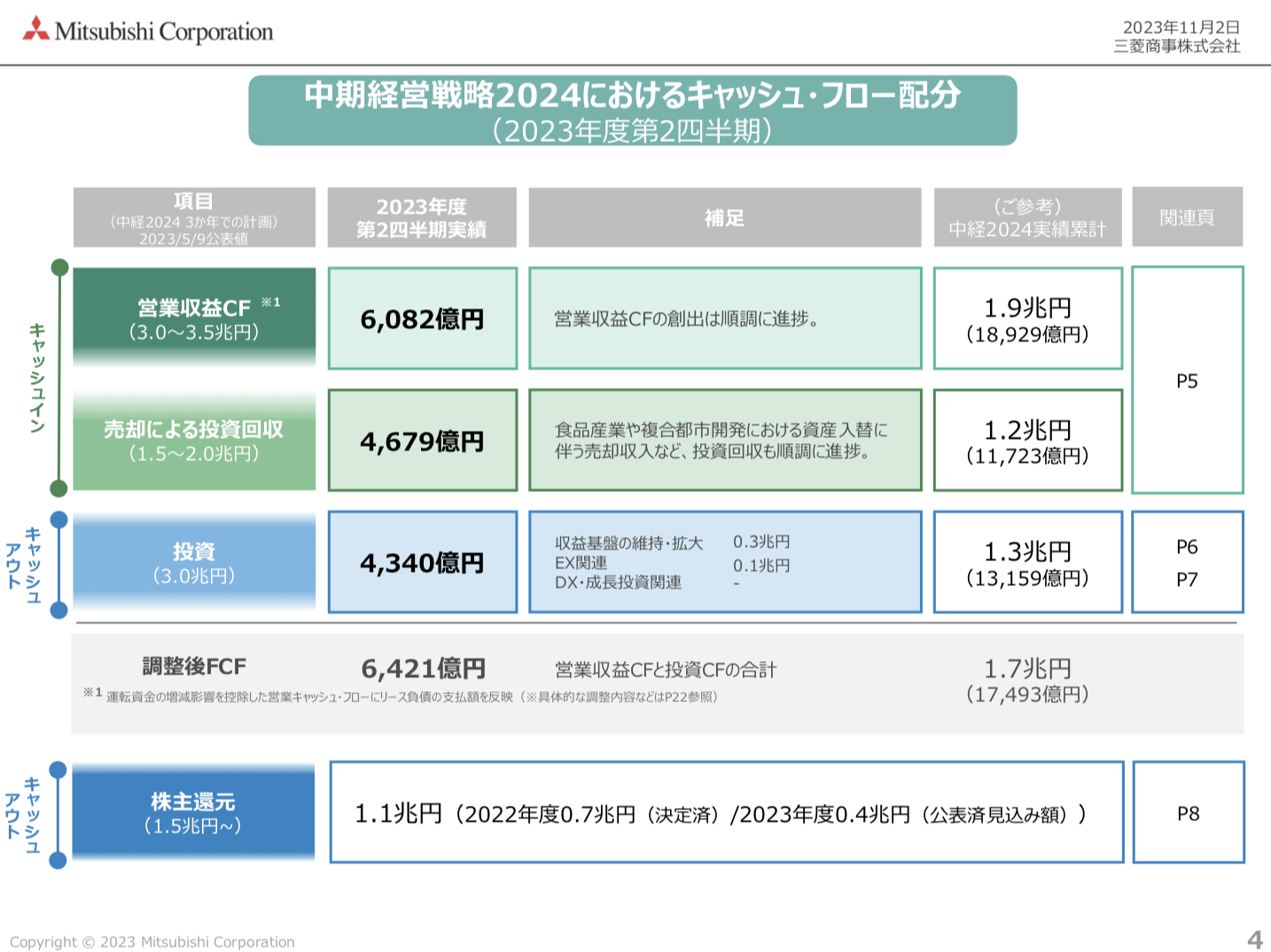Click the 1.7兆円 (17,493億円) value

pyautogui.click(x=1028, y=680)
